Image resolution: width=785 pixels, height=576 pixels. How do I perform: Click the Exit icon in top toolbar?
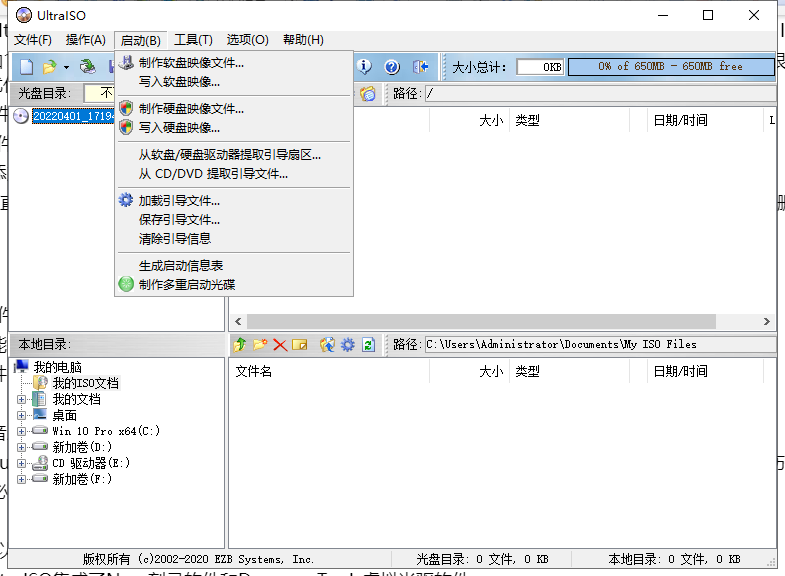click(x=421, y=67)
